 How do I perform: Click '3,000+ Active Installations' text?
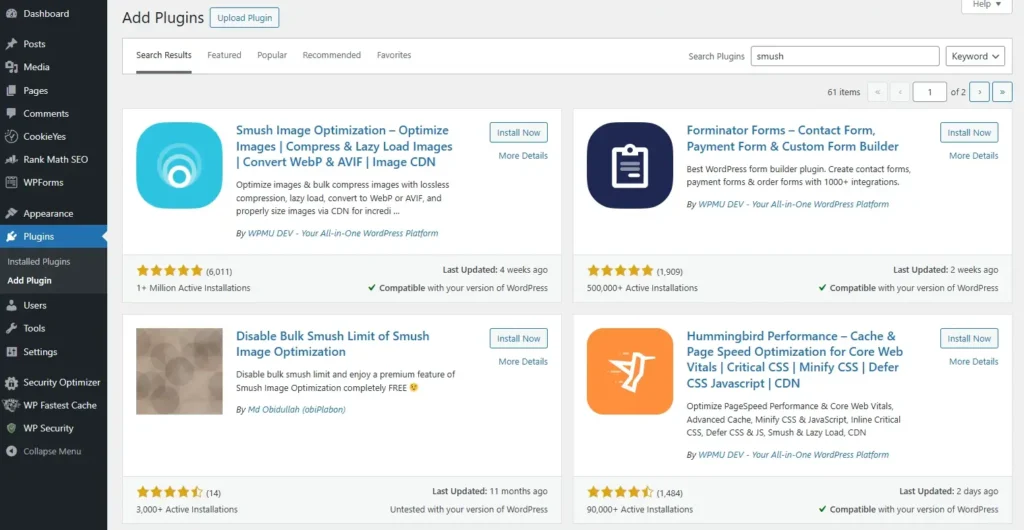(187, 510)
